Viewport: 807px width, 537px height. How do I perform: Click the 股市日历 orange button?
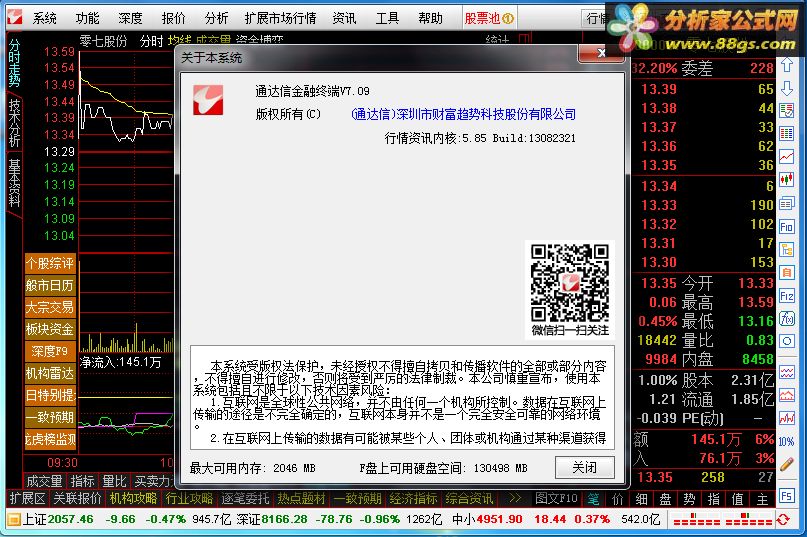50,285
